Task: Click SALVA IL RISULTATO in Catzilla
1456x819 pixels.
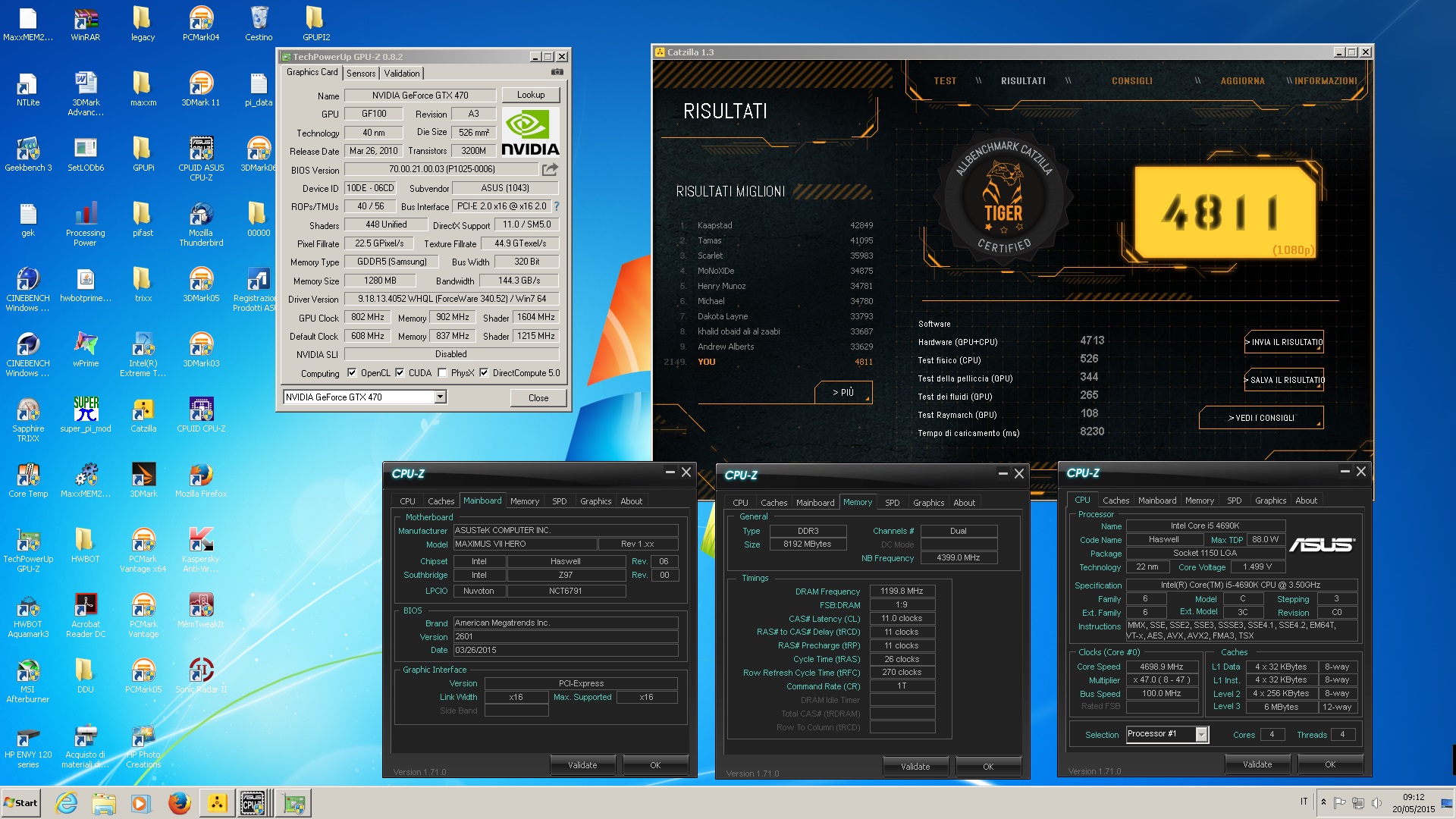Action: tap(1284, 380)
